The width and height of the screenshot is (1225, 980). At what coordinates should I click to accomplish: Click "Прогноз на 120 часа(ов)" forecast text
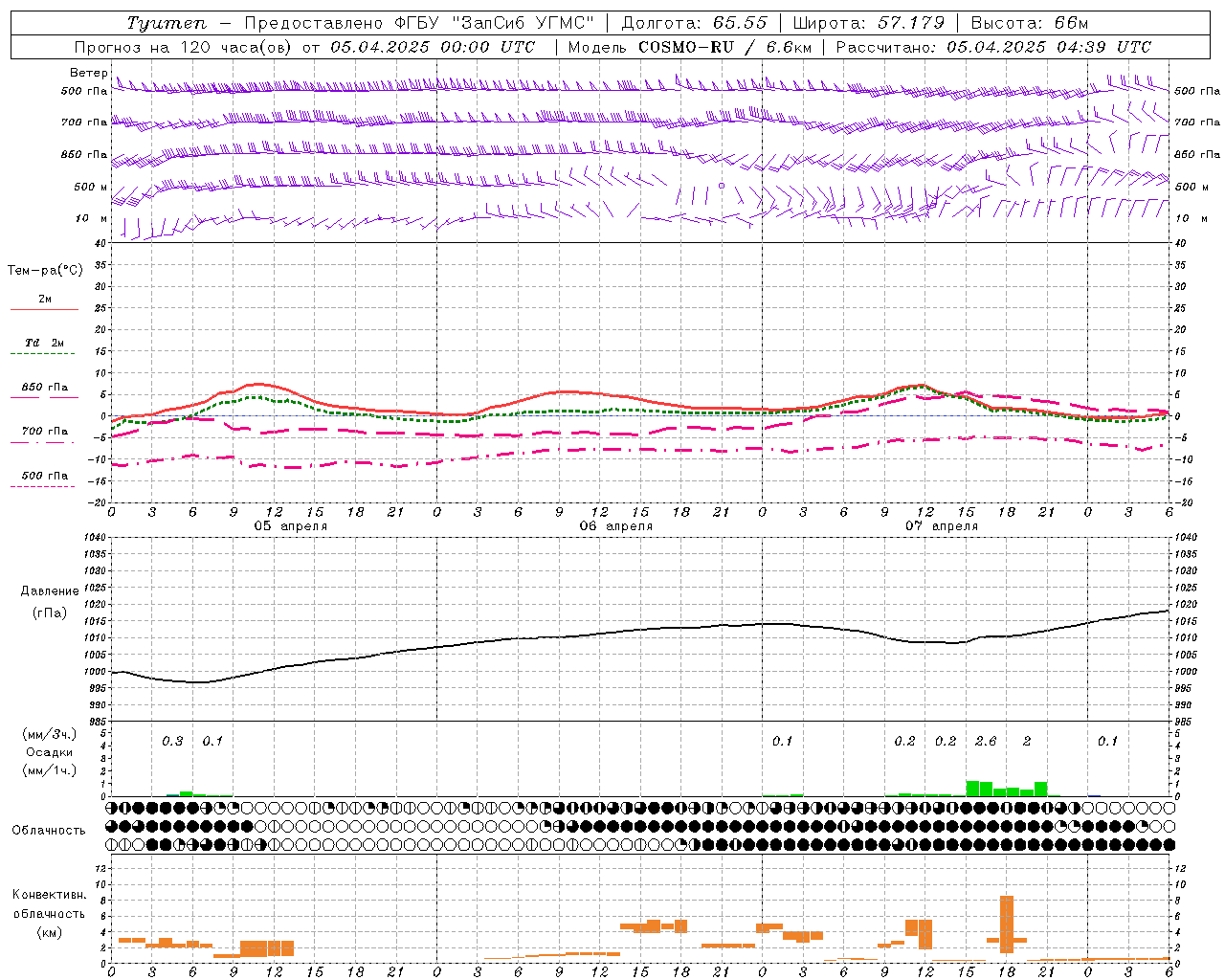pos(184,47)
